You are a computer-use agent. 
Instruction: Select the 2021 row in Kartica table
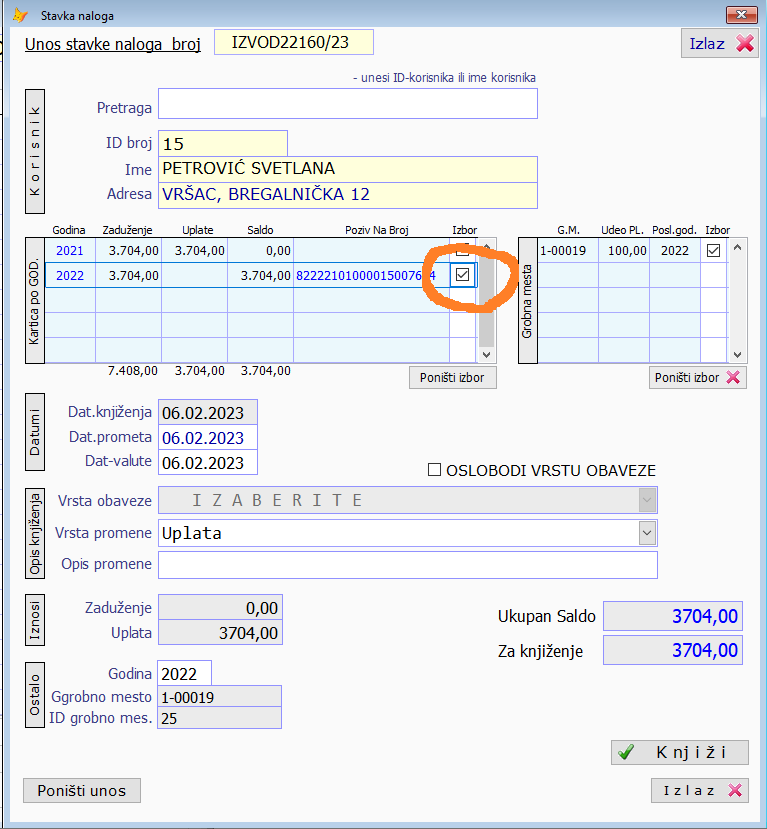coord(70,250)
